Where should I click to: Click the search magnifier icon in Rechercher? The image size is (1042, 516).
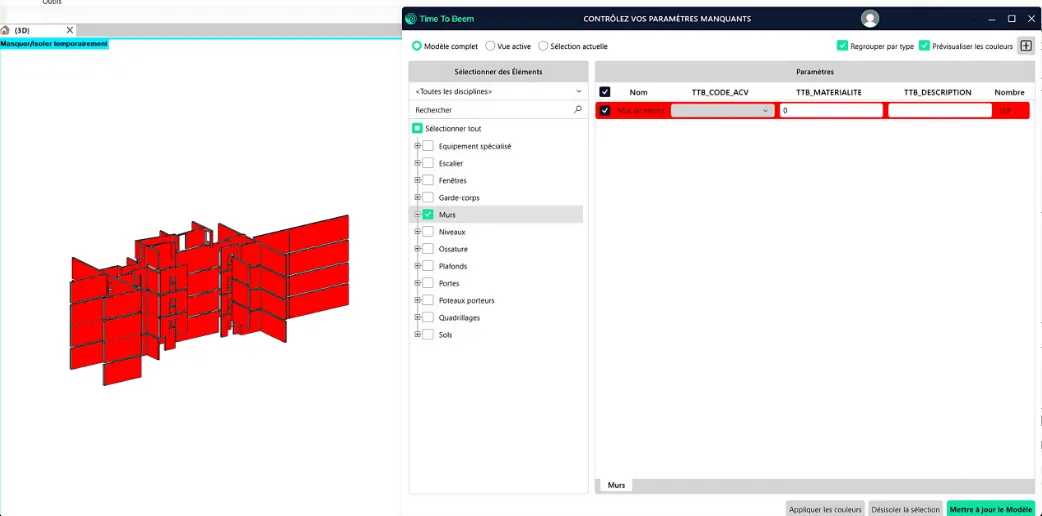577,109
